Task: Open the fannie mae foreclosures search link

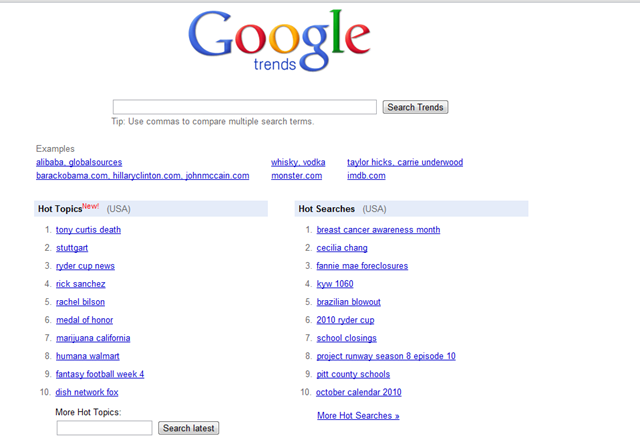Action: pos(362,266)
